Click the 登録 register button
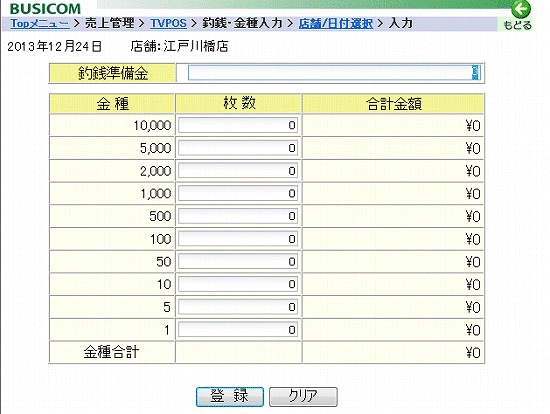 click(230, 397)
